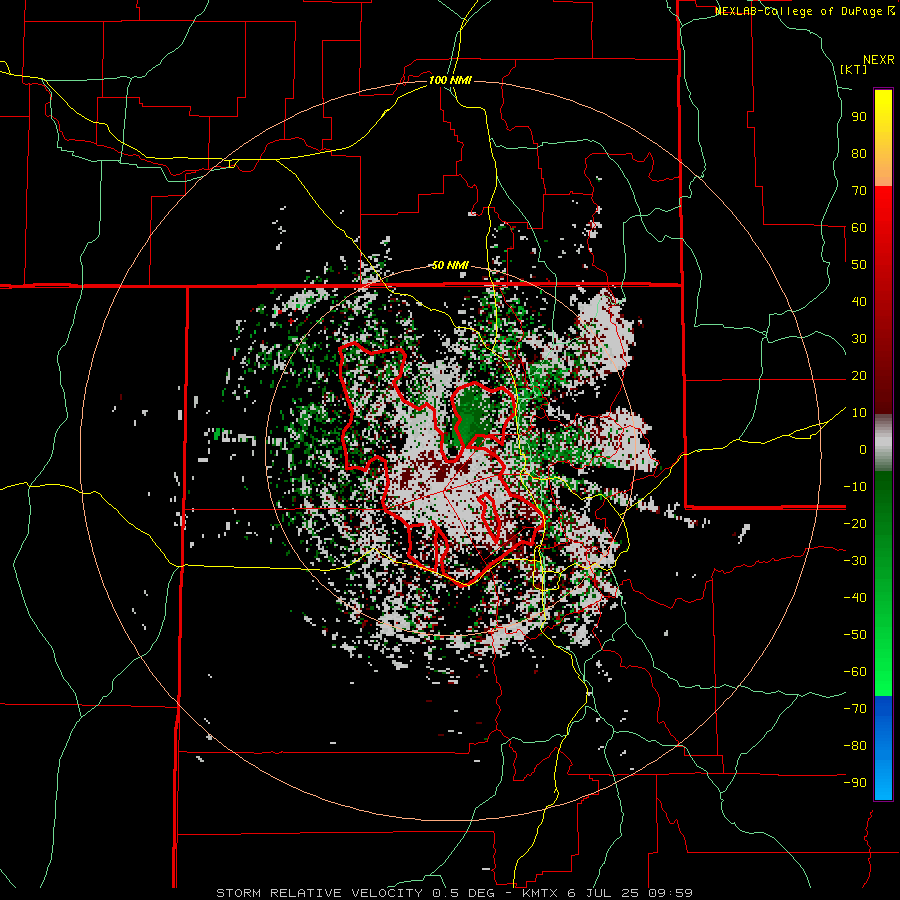
Task: Click the -20 value on the velocity scale
Action: pos(855,524)
